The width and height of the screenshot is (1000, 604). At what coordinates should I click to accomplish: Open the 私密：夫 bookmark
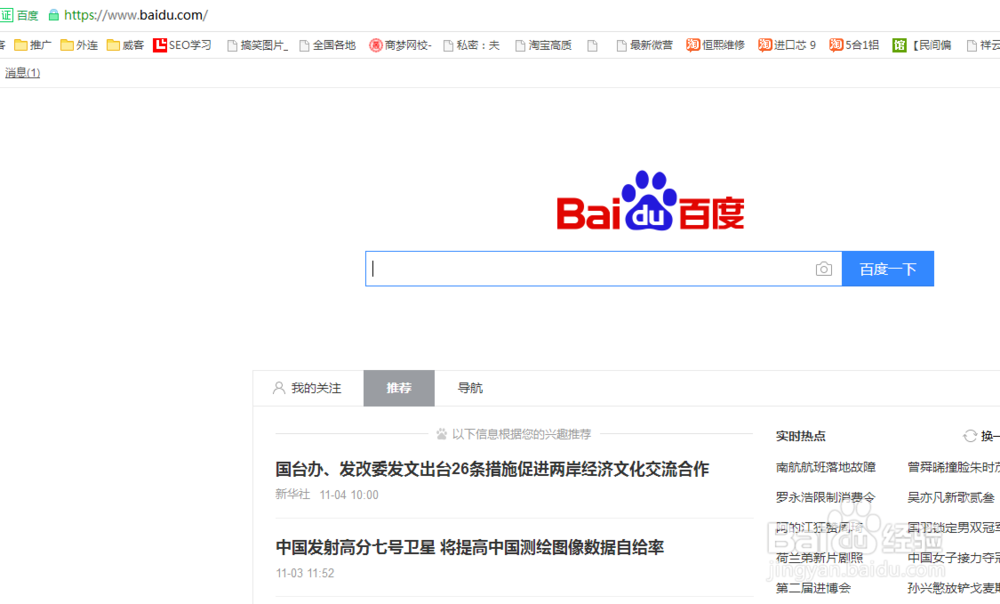(x=471, y=45)
